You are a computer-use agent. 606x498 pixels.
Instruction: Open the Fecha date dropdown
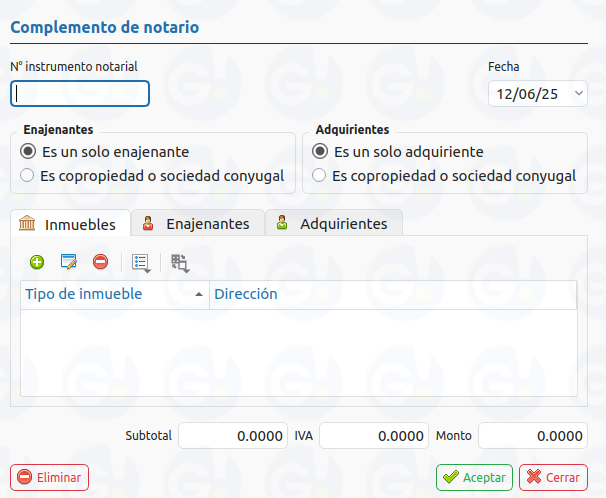click(x=579, y=93)
